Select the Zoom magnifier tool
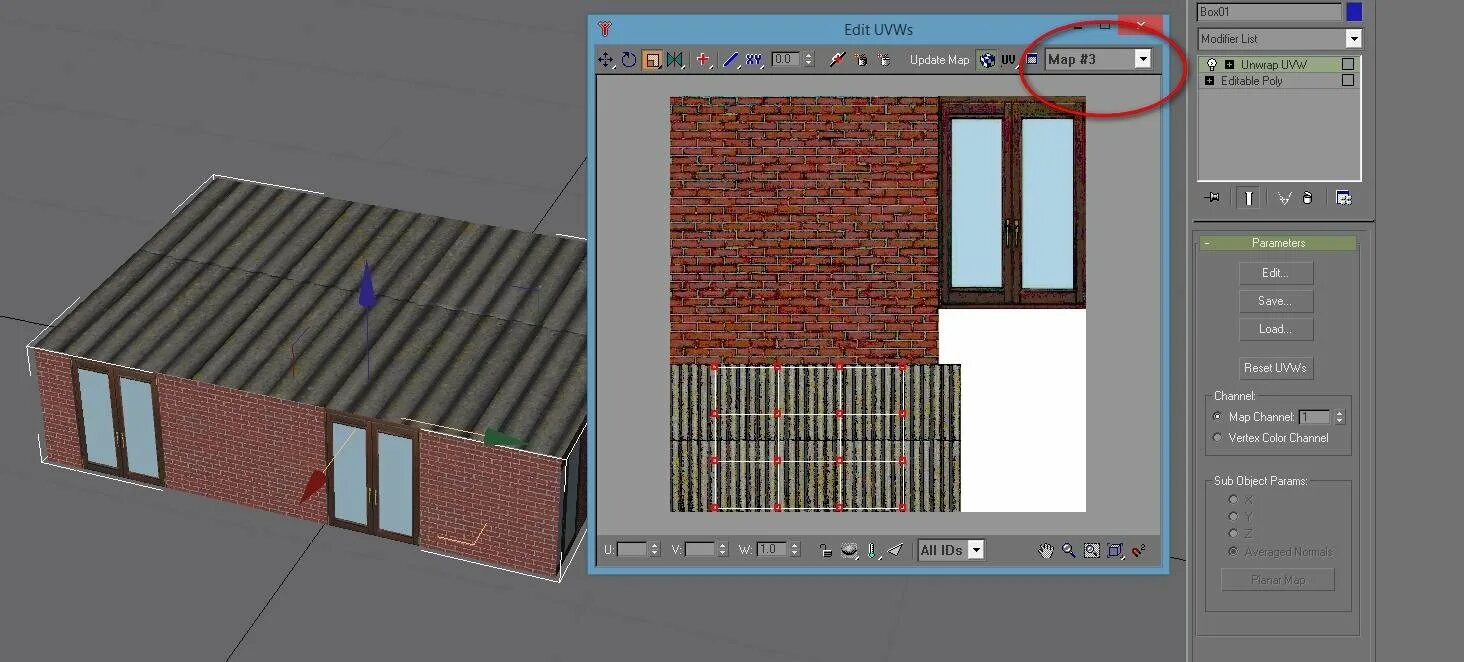Image resolution: width=1464 pixels, height=662 pixels. coord(1069,550)
